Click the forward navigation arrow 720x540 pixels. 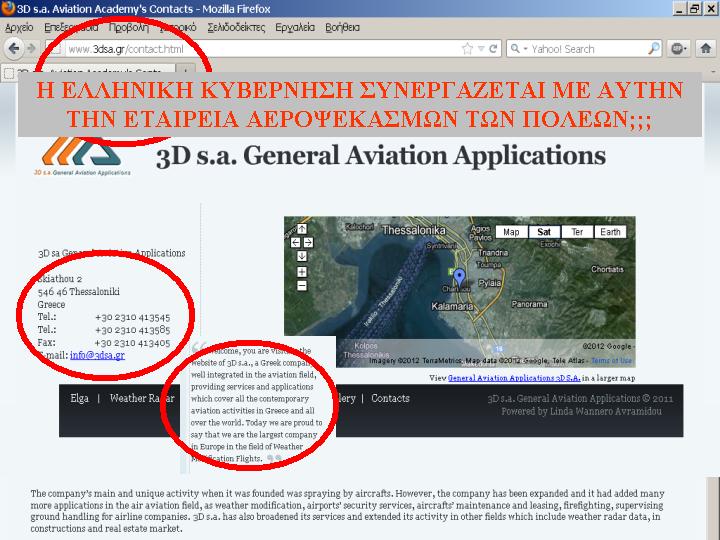click(31, 48)
